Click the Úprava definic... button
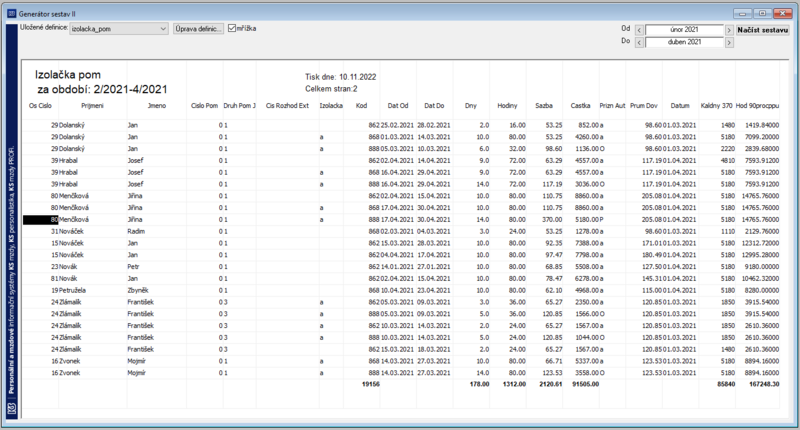Image resolution: width=800 pixels, height=430 pixels. (x=198, y=29)
